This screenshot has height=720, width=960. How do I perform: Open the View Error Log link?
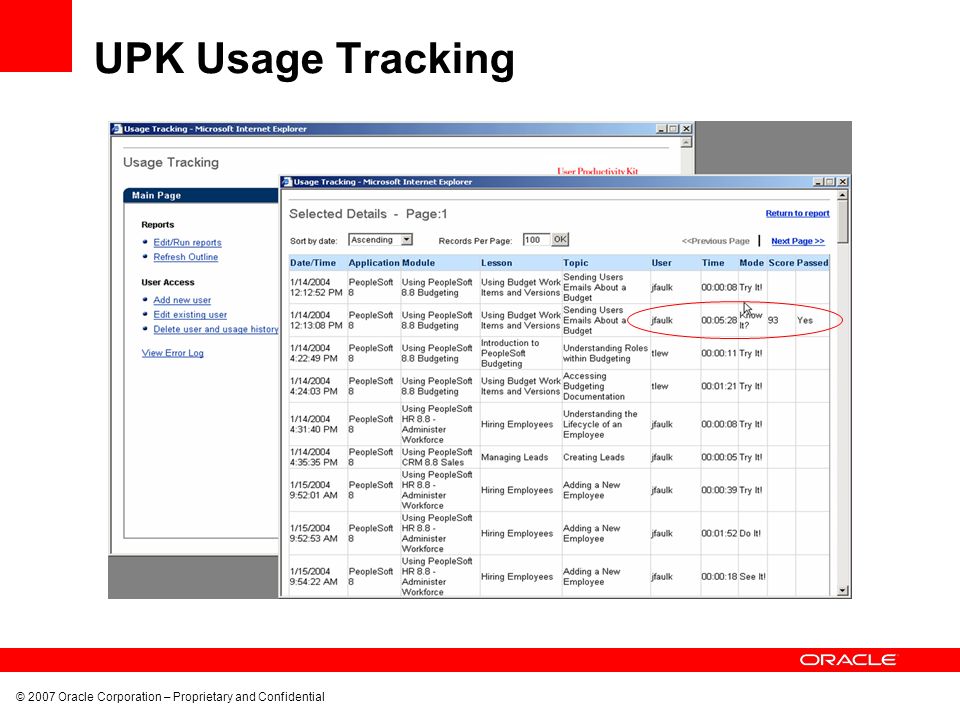point(173,353)
